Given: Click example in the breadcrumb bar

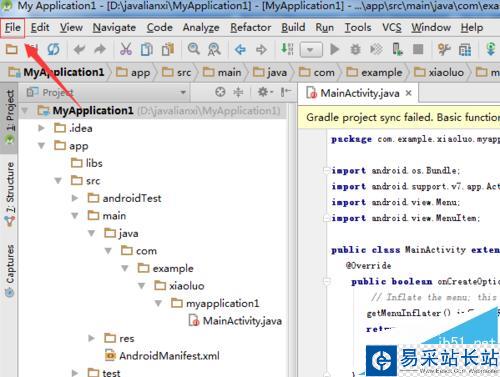Looking at the screenshot, I should (x=374, y=72).
